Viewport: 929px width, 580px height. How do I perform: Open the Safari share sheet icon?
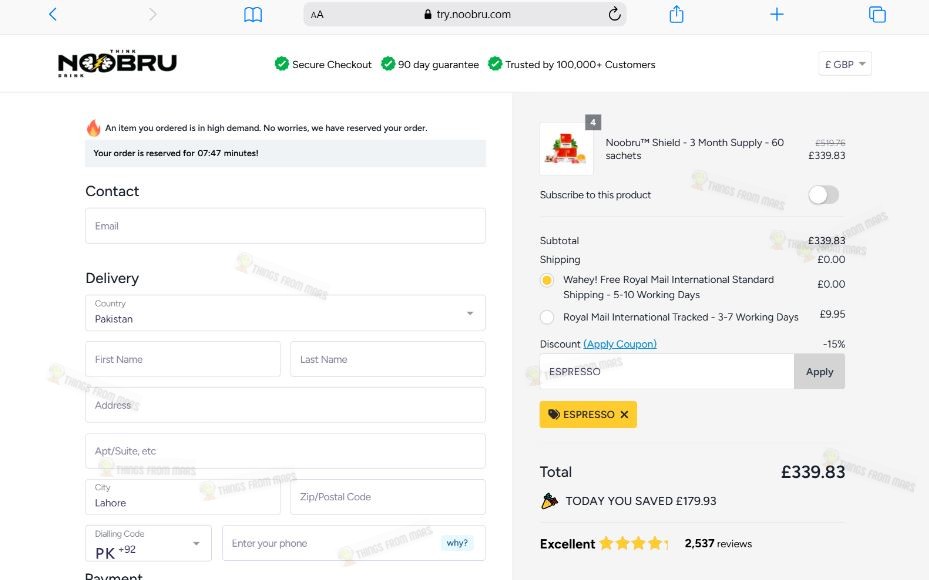coord(676,14)
